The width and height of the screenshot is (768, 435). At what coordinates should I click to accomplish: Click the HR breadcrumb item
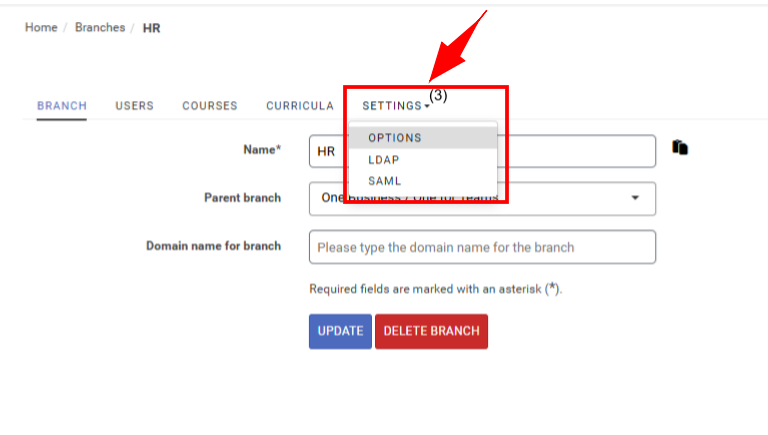pyautogui.click(x=152, y=28)
